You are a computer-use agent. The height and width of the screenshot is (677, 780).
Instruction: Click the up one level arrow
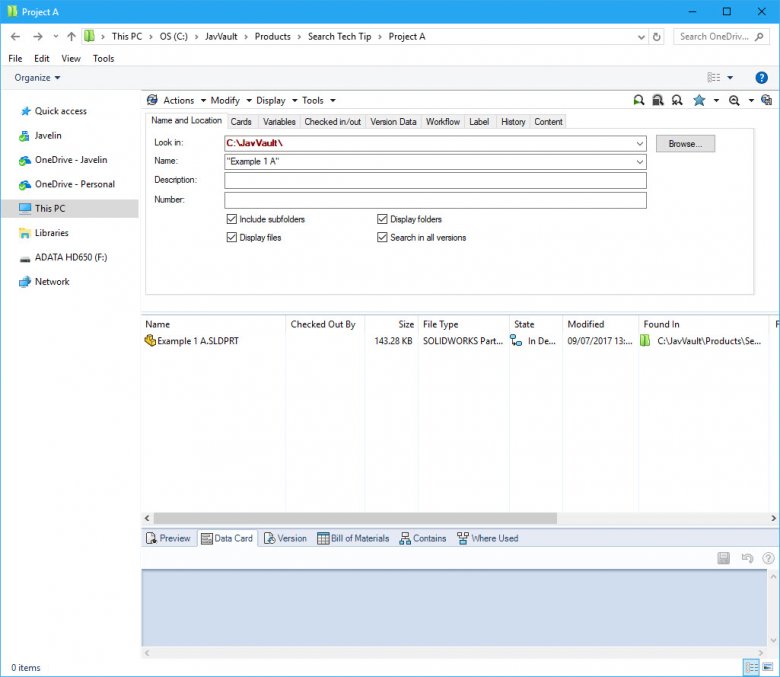pyautogui.click(x=72, y=36)
